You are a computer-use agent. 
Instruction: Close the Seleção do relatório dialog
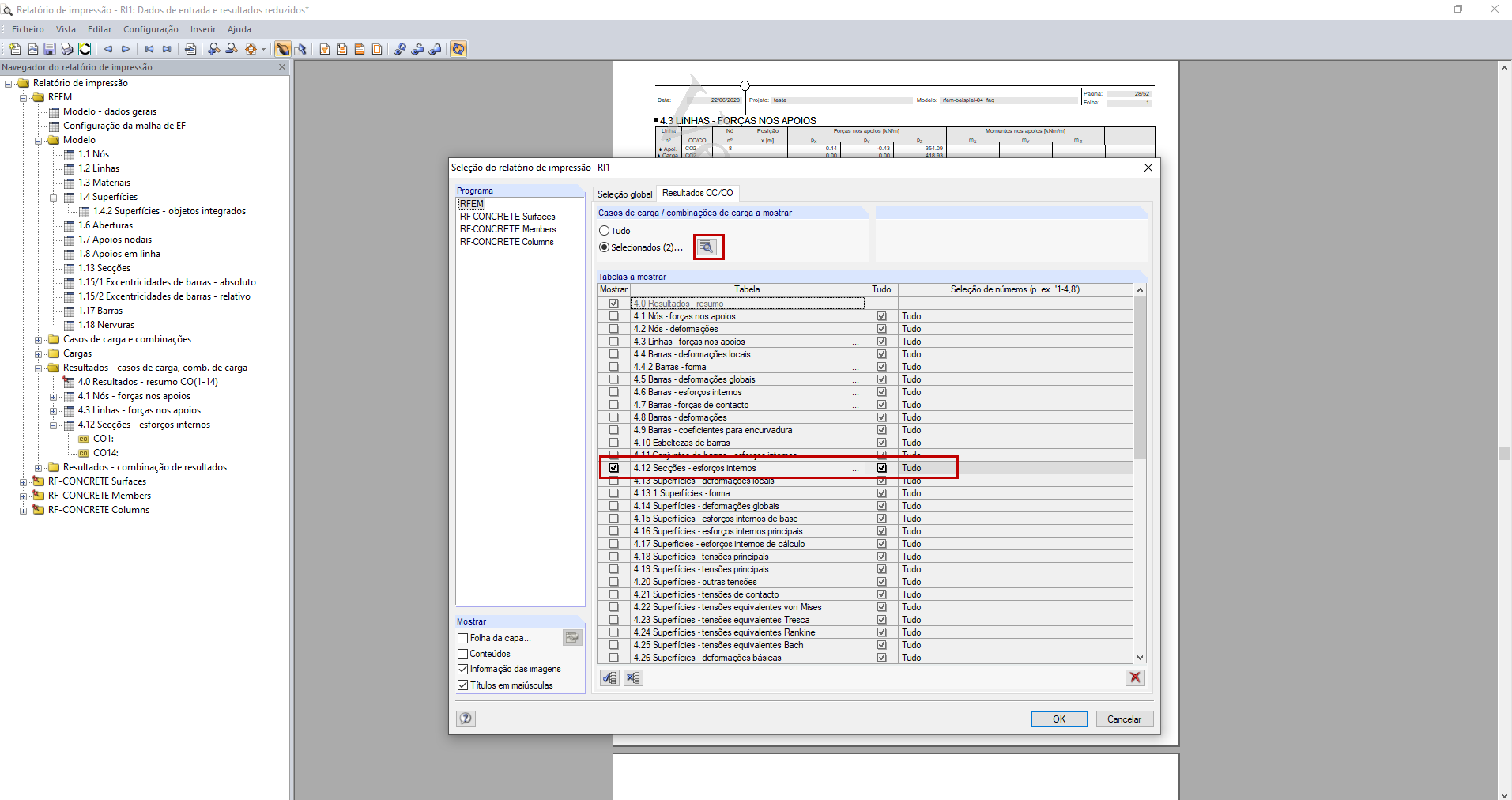(x=1148, y=168)
